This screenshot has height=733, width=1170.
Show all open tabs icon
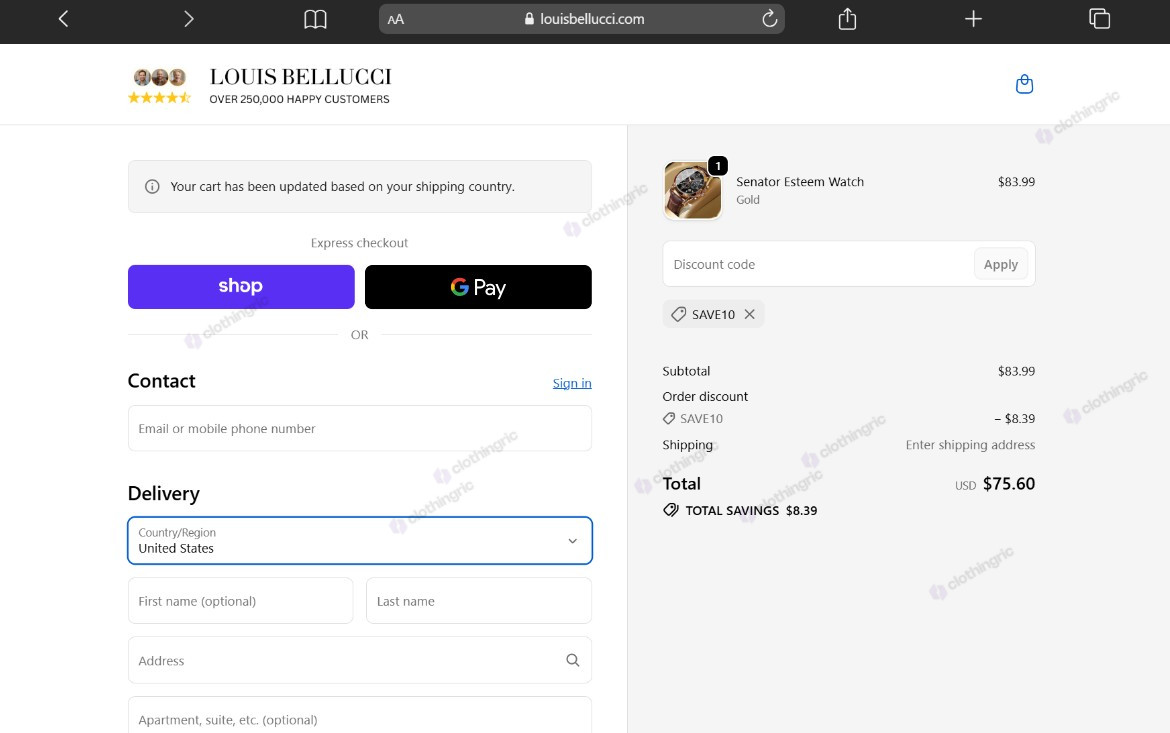pyautogui.click(x=1099, y=19)
